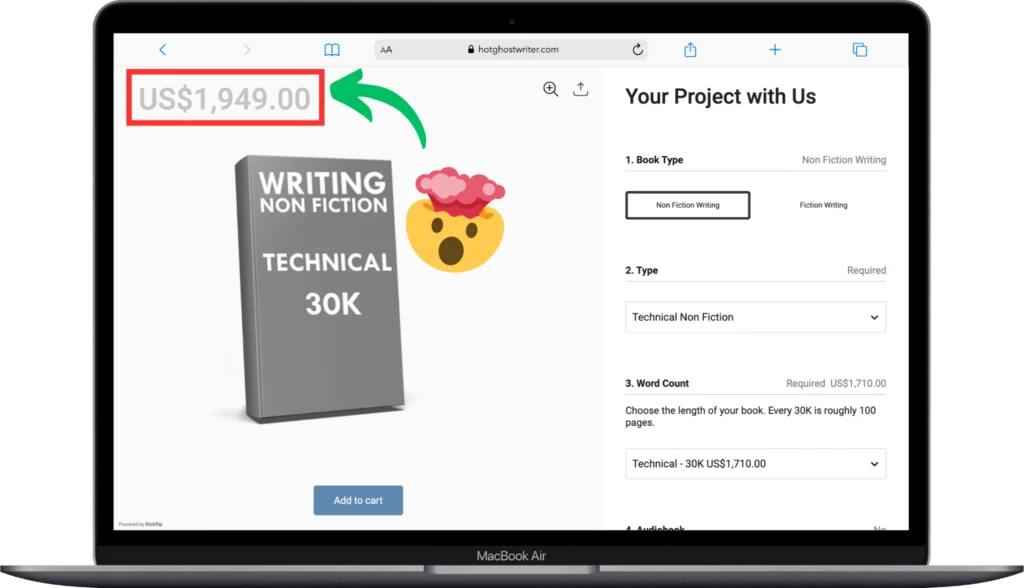
Task: Click the Writing Non Fiction book image
Action: pyautogui.click(x=317, y=289)
